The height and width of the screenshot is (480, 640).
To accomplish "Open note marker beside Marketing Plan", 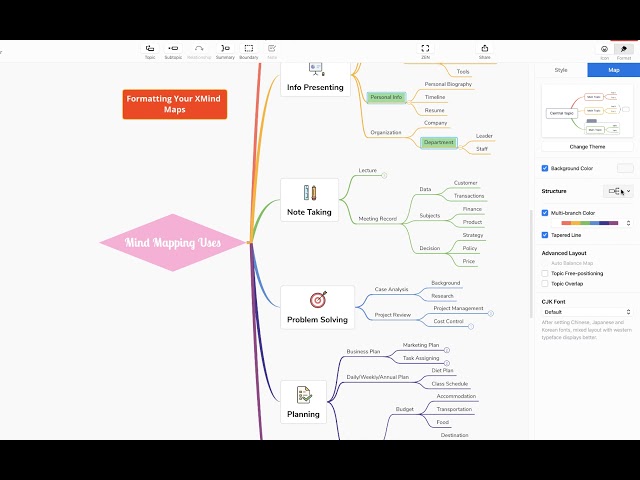I will pos(447,350).
